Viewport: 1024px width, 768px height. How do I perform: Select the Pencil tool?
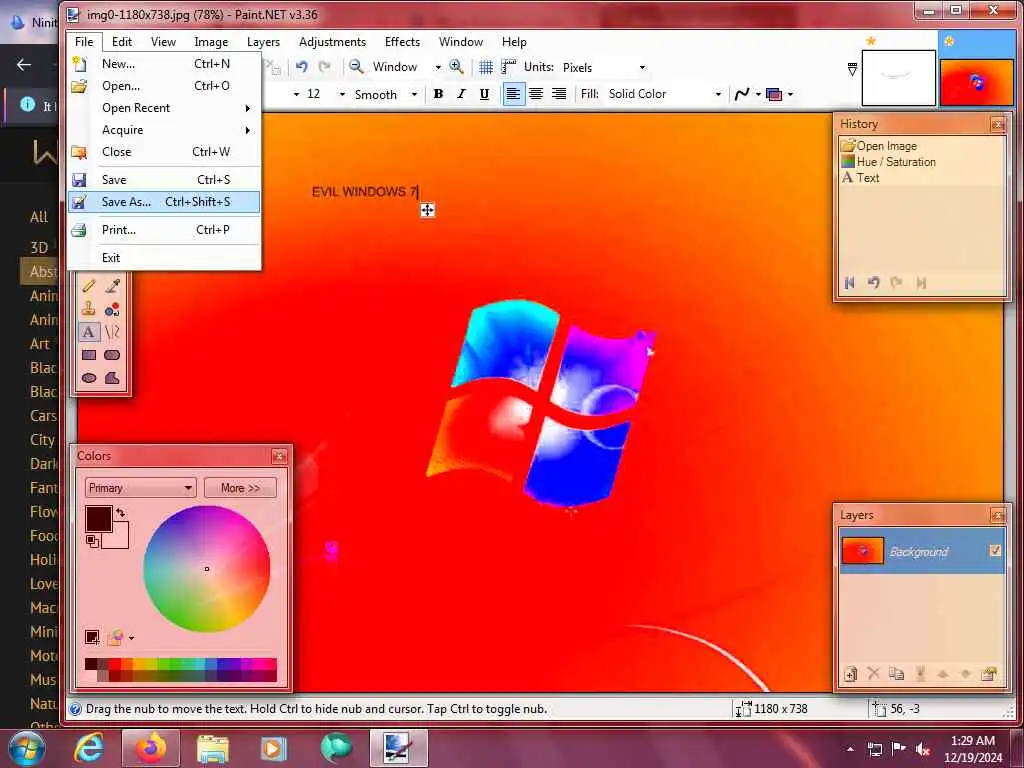[89, 286]
